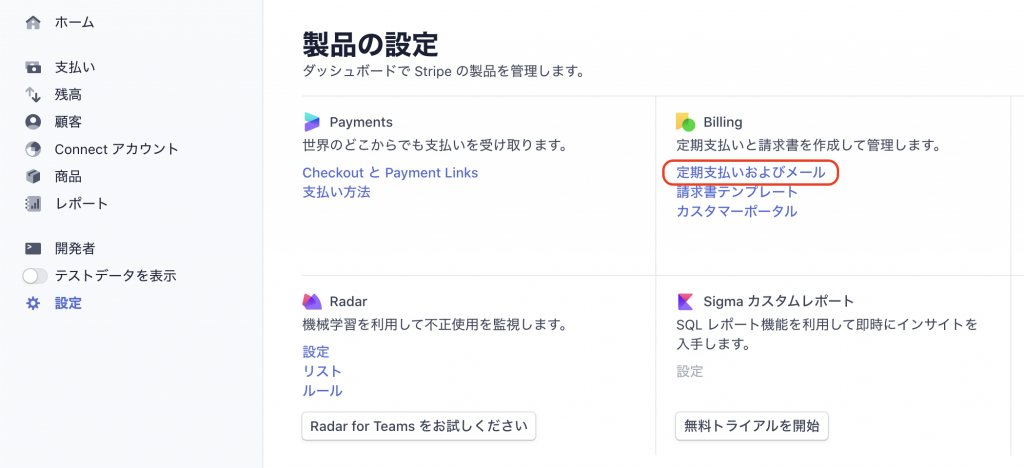This screenshot has height=468, width=1024.
Task: Open the カスタマーポータル link
Action: coord(737,211)
